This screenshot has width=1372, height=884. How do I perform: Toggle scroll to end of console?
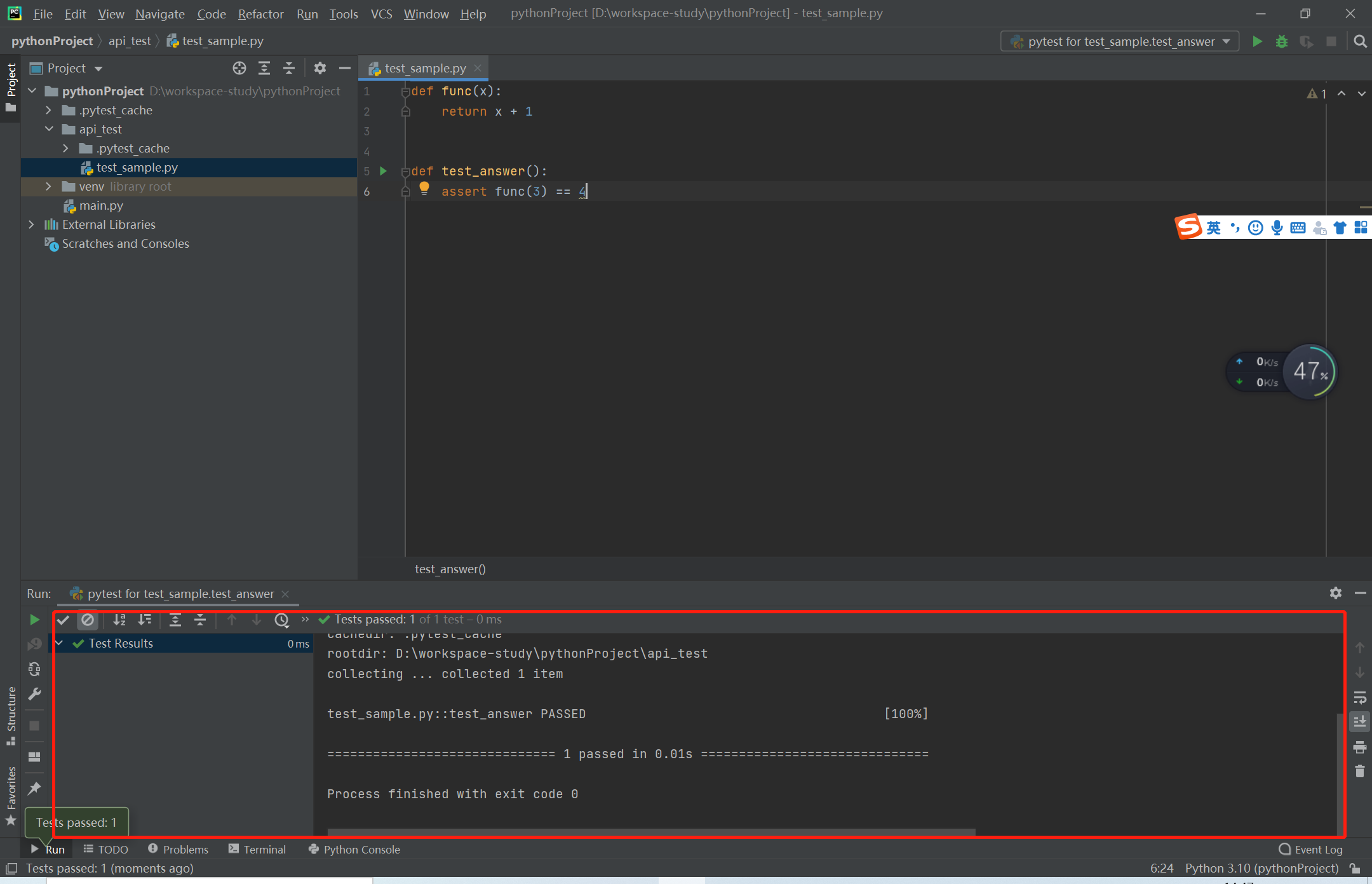pyautogui.click(x=1360, y=721)
